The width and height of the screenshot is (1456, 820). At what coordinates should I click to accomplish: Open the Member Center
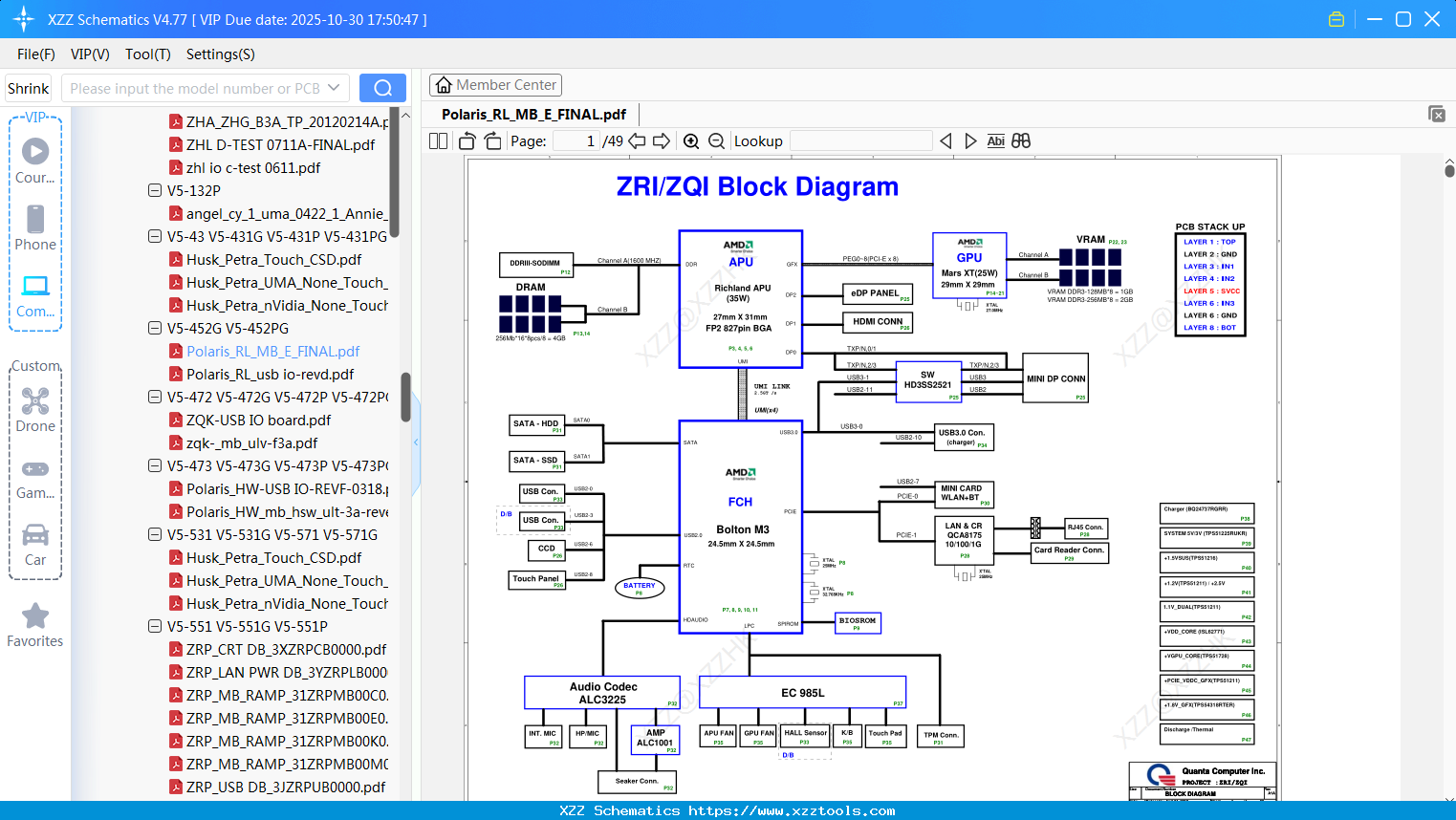pos(495,85)
